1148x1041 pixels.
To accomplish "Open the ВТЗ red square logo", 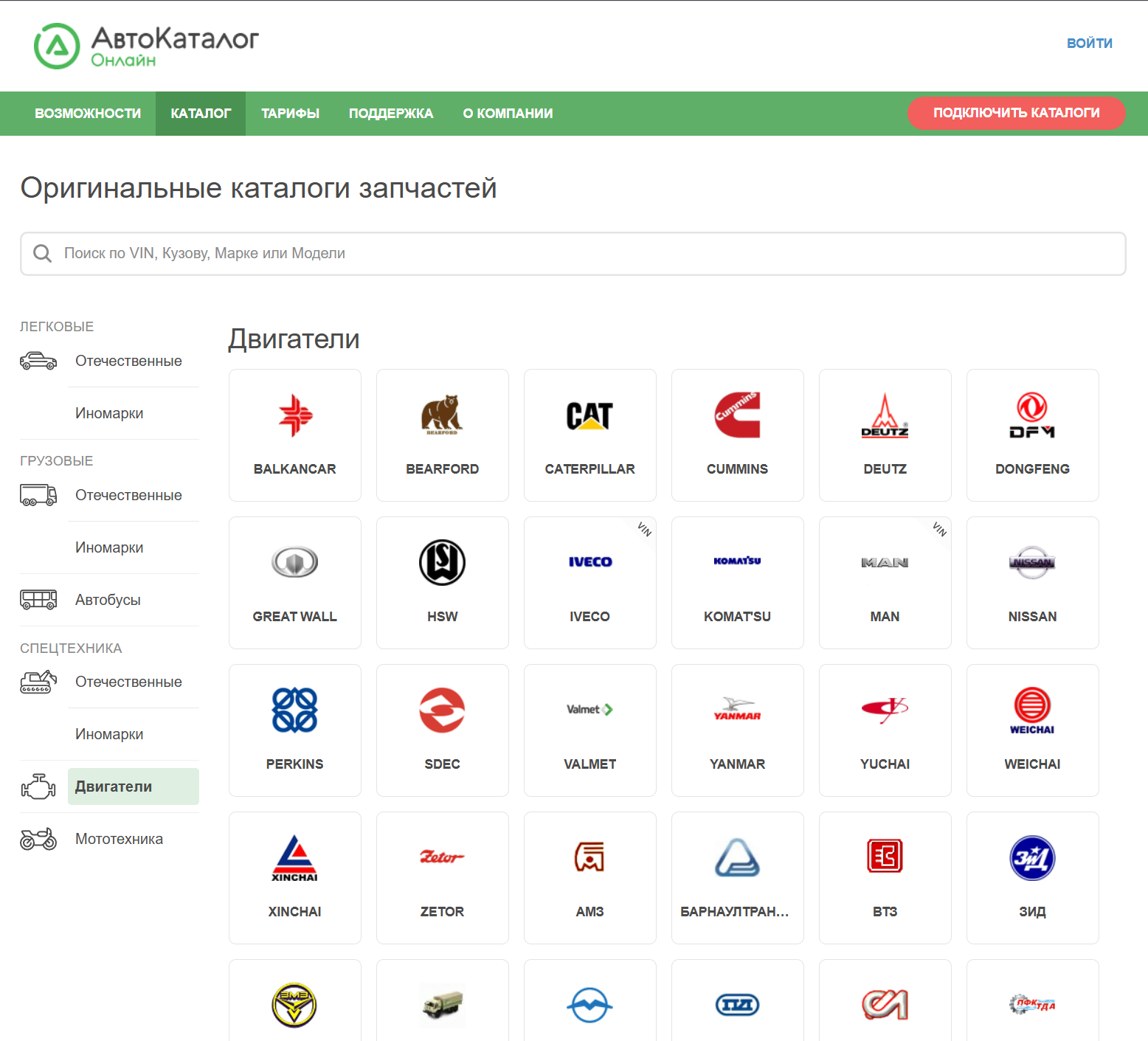I will pyautogui.click(x=885, y=857).
